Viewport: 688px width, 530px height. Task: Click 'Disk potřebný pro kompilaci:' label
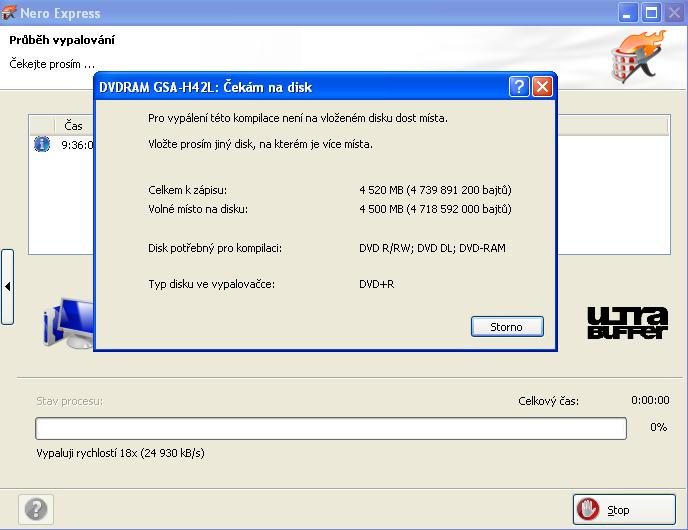[215, 248]
